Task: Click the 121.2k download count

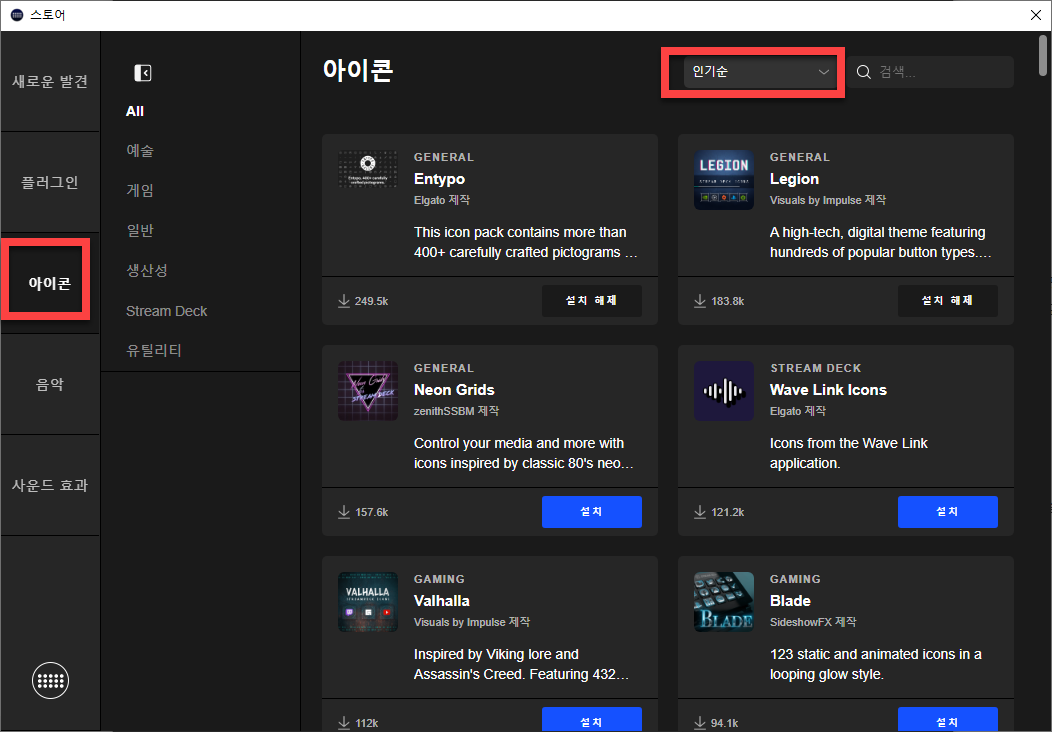Action: [x=728, y=512]
